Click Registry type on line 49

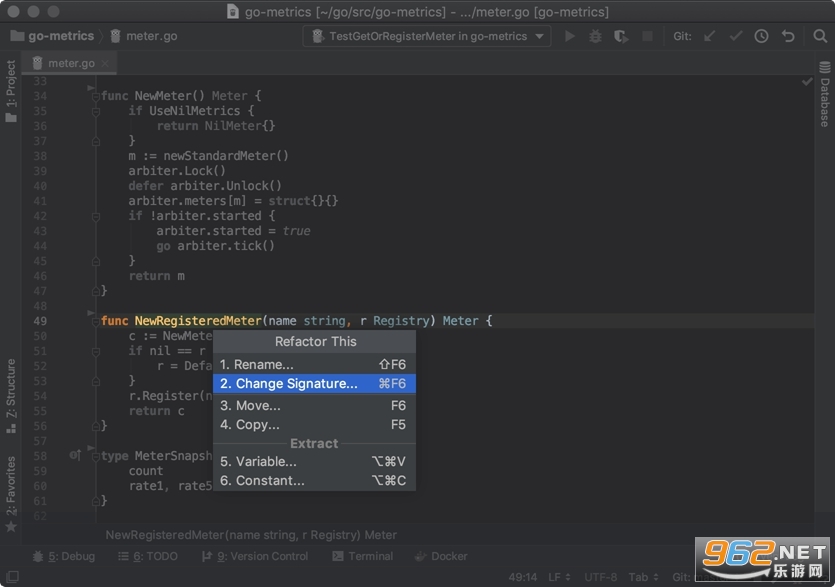[400, 321]
